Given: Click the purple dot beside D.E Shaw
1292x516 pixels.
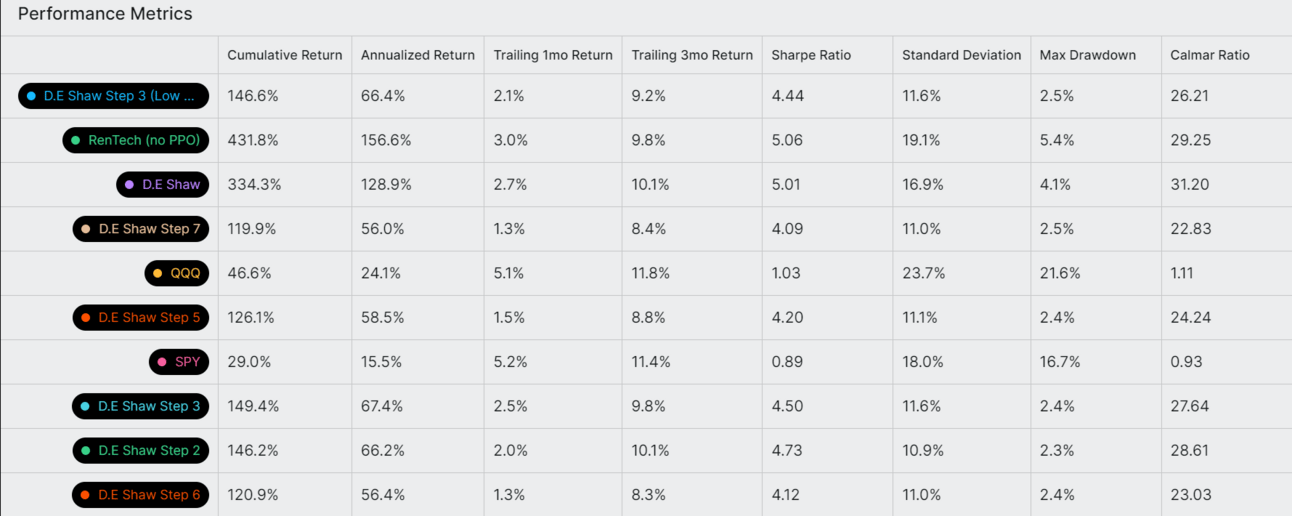Looking at the screenshot, I should 129,185.
